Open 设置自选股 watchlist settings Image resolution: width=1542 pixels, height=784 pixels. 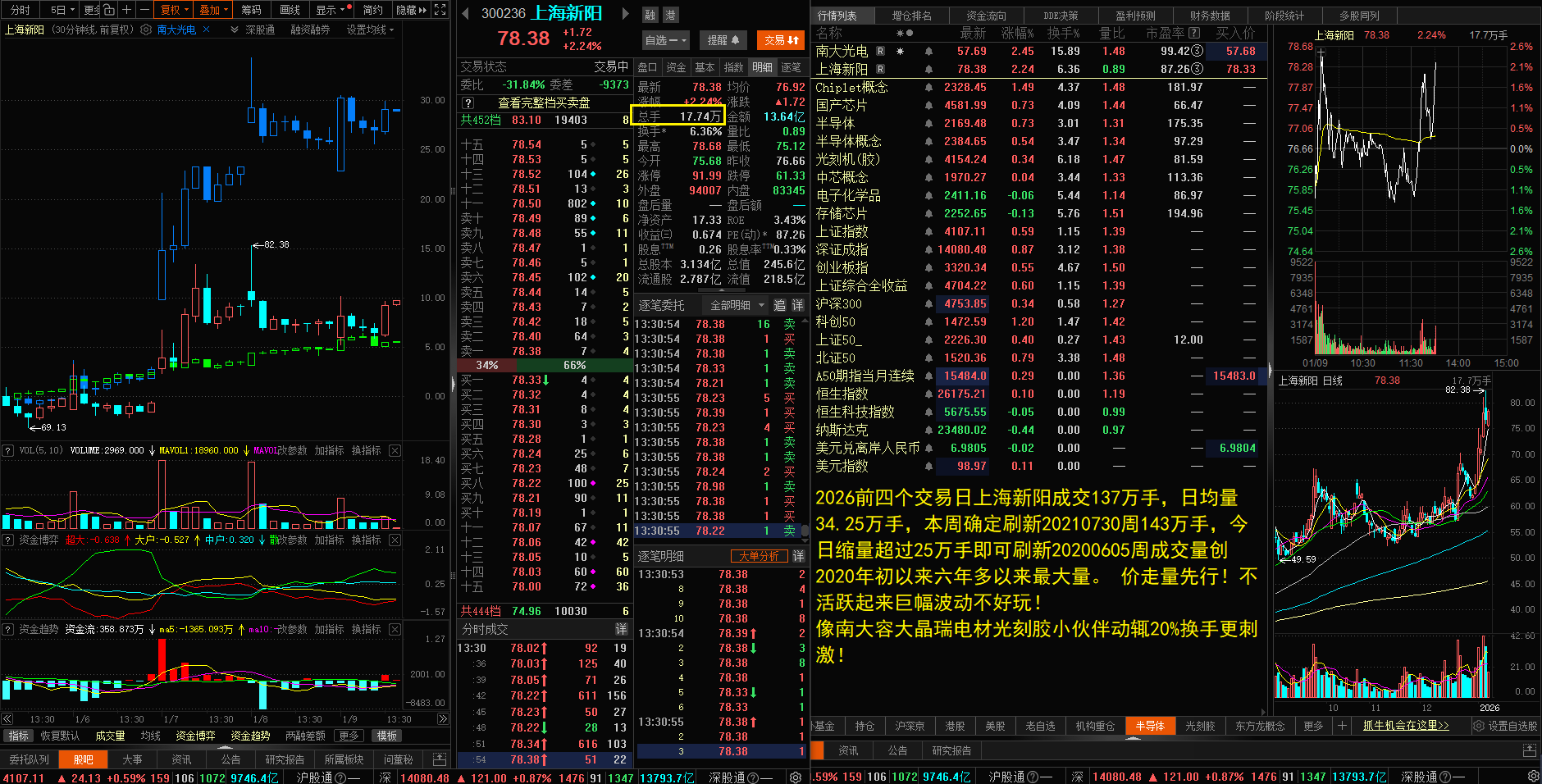(1505, 726)
